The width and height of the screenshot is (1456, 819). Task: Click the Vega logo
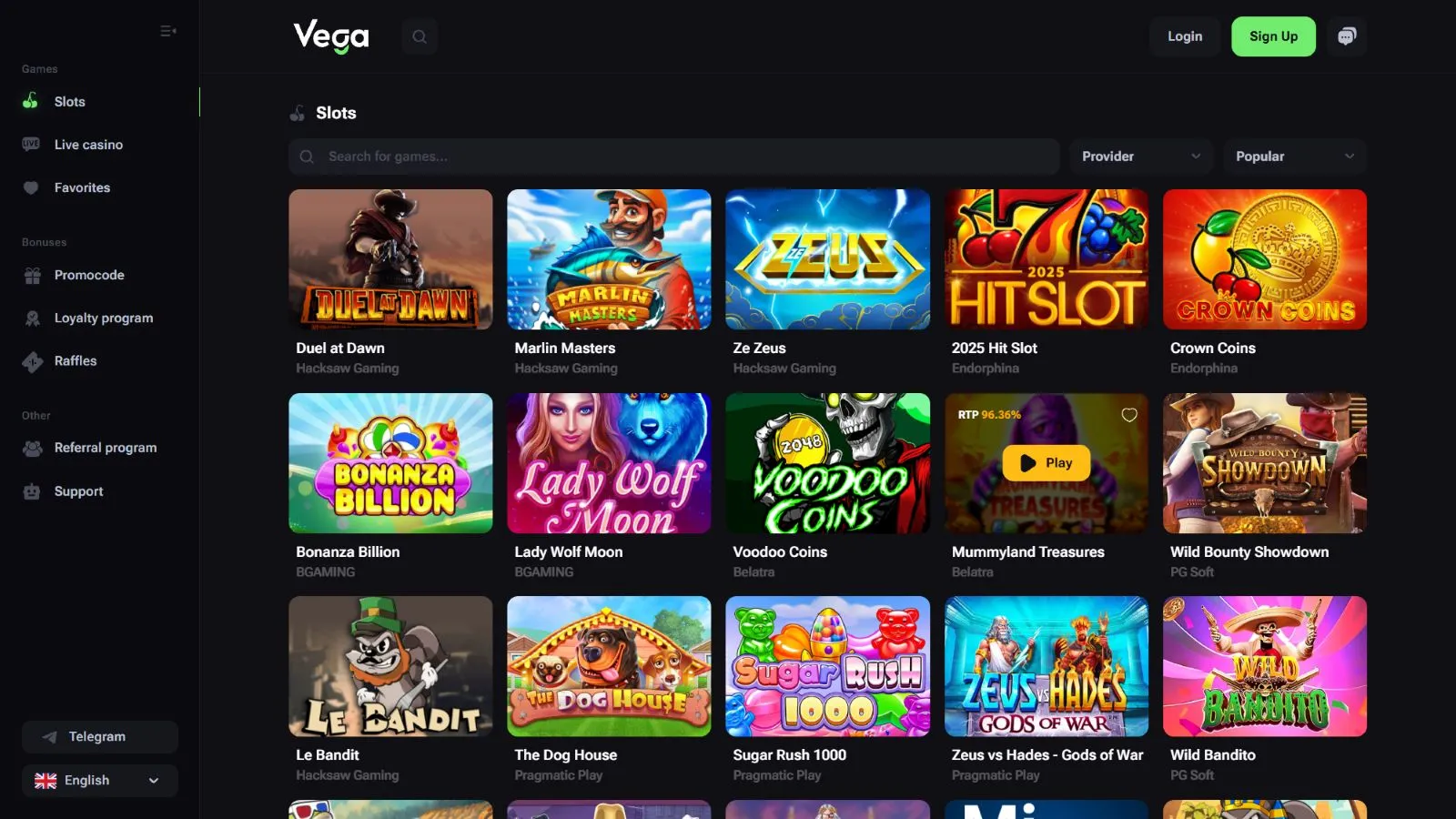[x=331, y=36]
